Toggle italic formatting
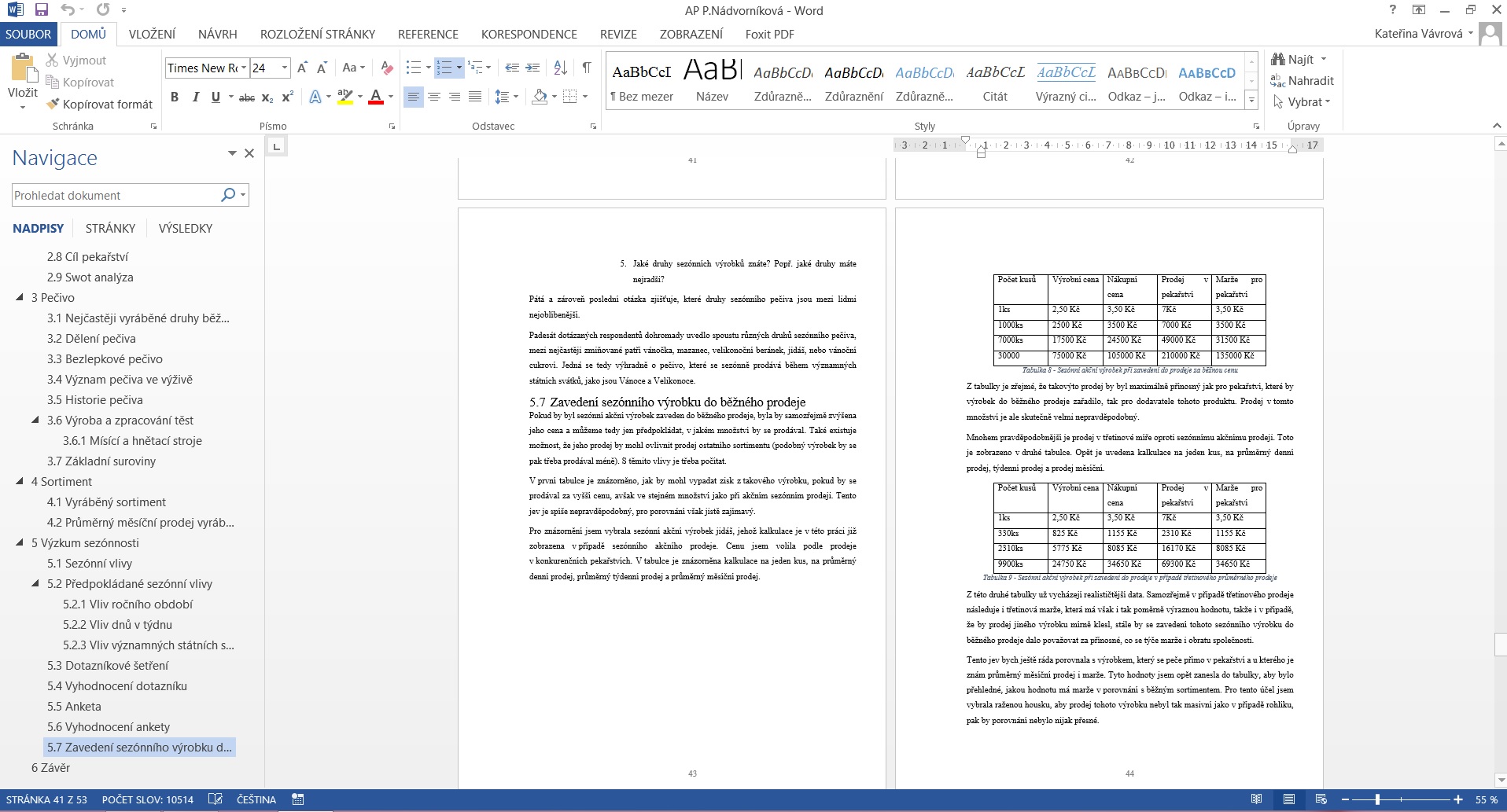The width and height of the screenshot is (1507, 812). (195, 97)
